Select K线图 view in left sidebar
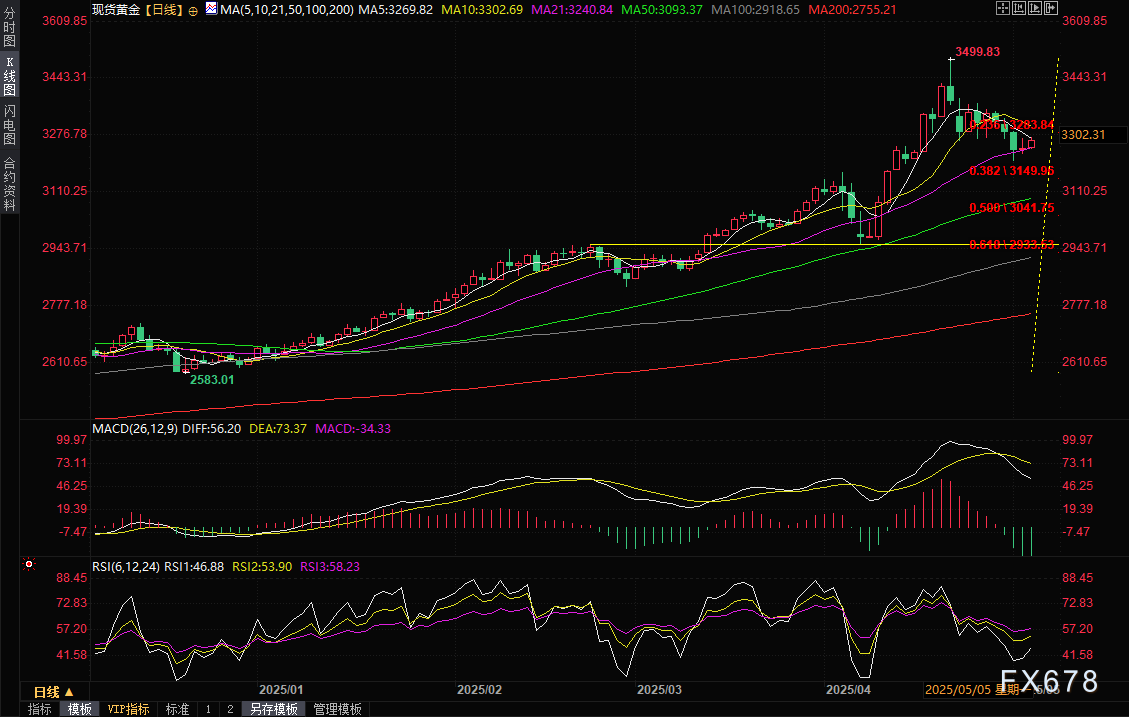Viewport: 1129px width, 717px height. click(9, 76)
